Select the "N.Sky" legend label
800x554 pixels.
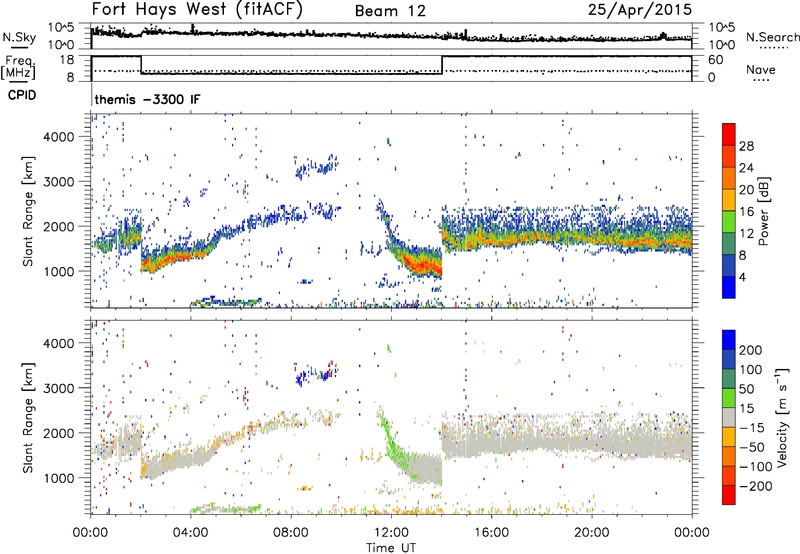[19, 37]
